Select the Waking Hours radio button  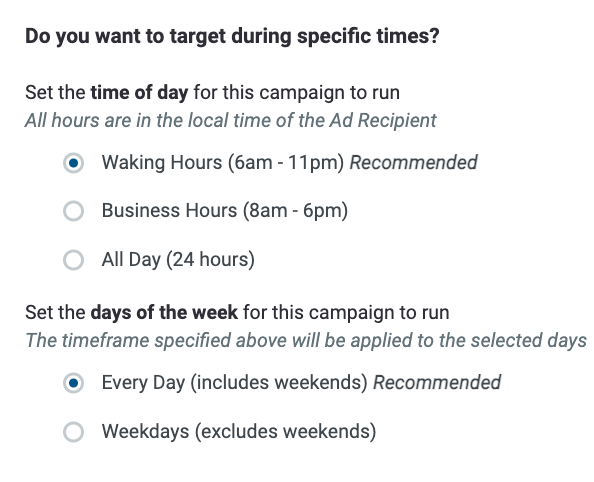tap(73, 163)
